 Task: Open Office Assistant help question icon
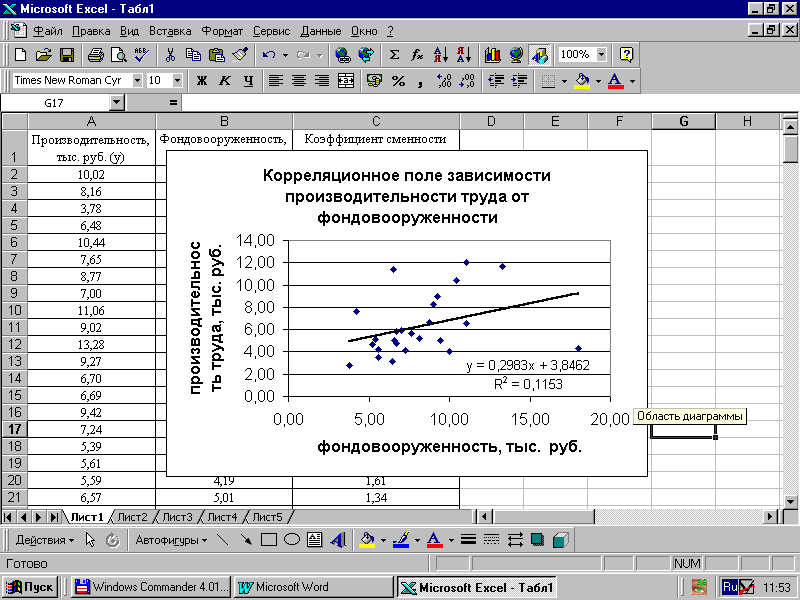point(626,55)
